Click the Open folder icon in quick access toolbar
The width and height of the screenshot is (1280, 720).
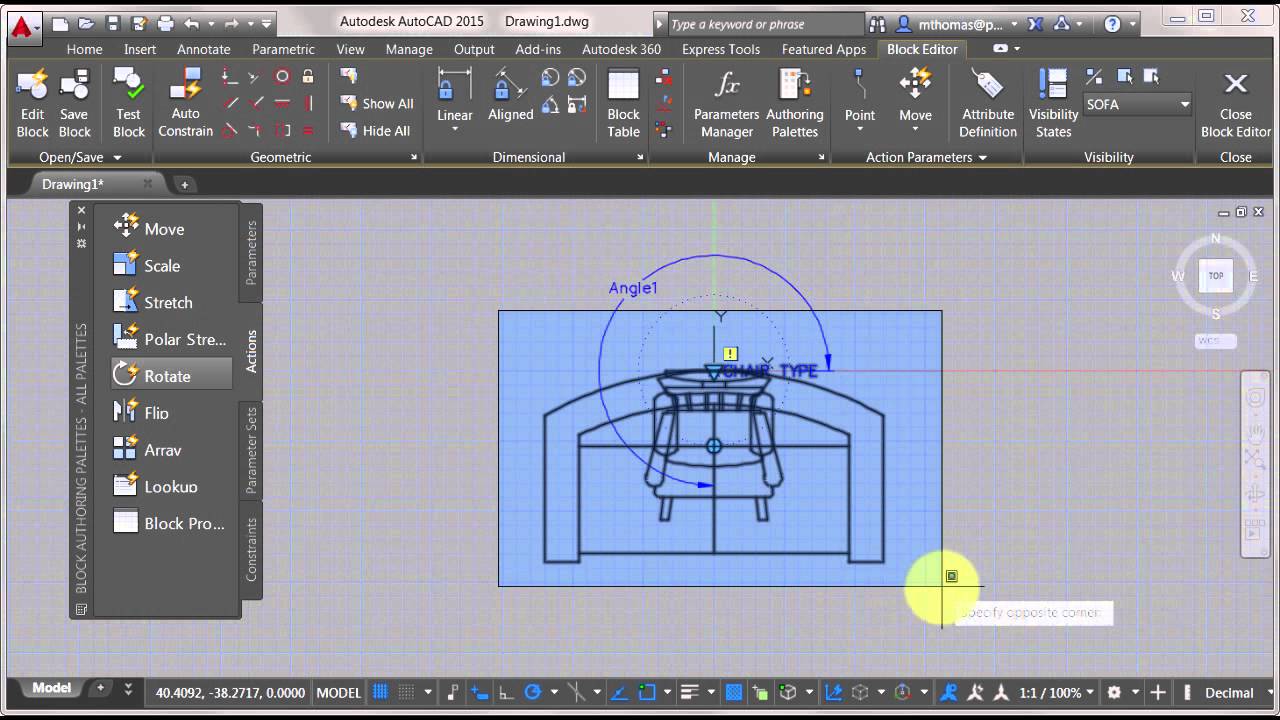87,23
